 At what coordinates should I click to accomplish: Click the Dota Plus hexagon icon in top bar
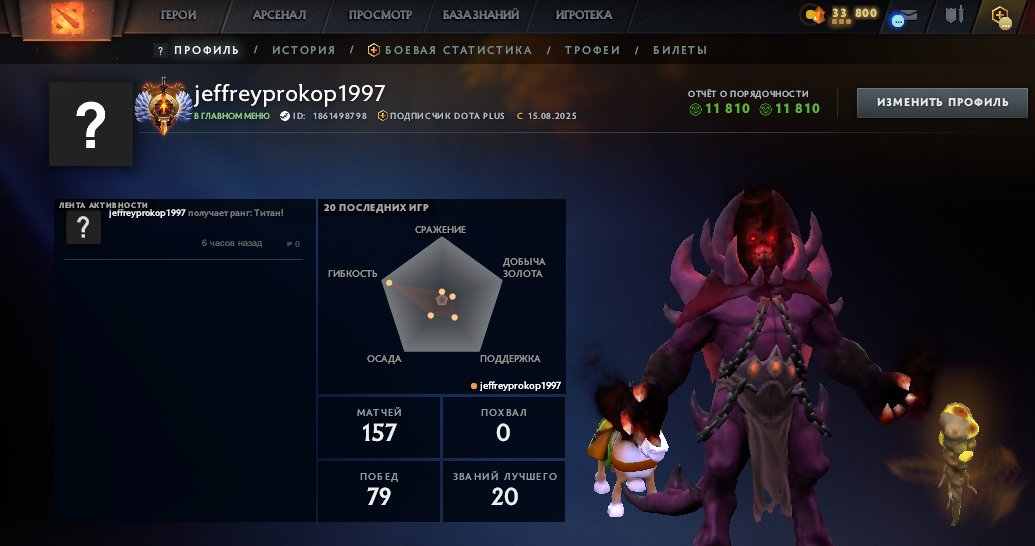click(x=1001, y=17)
